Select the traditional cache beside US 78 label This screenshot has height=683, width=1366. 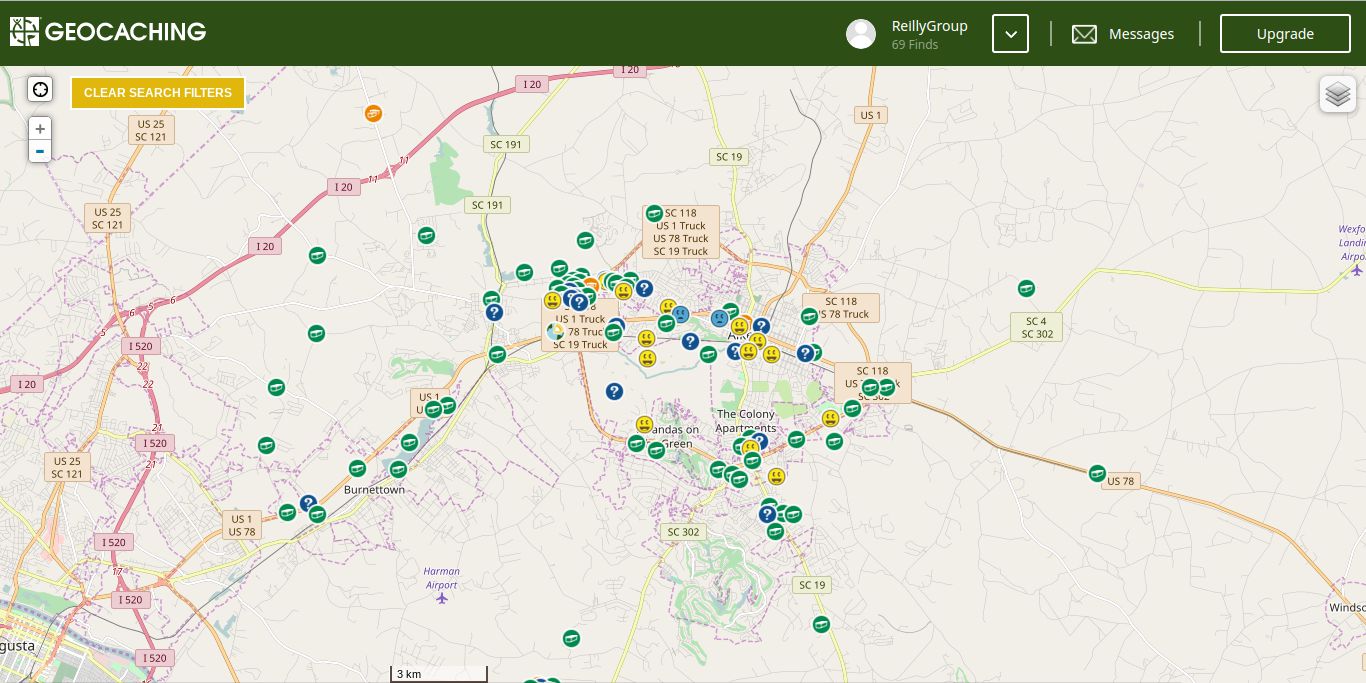(1097, 472)
